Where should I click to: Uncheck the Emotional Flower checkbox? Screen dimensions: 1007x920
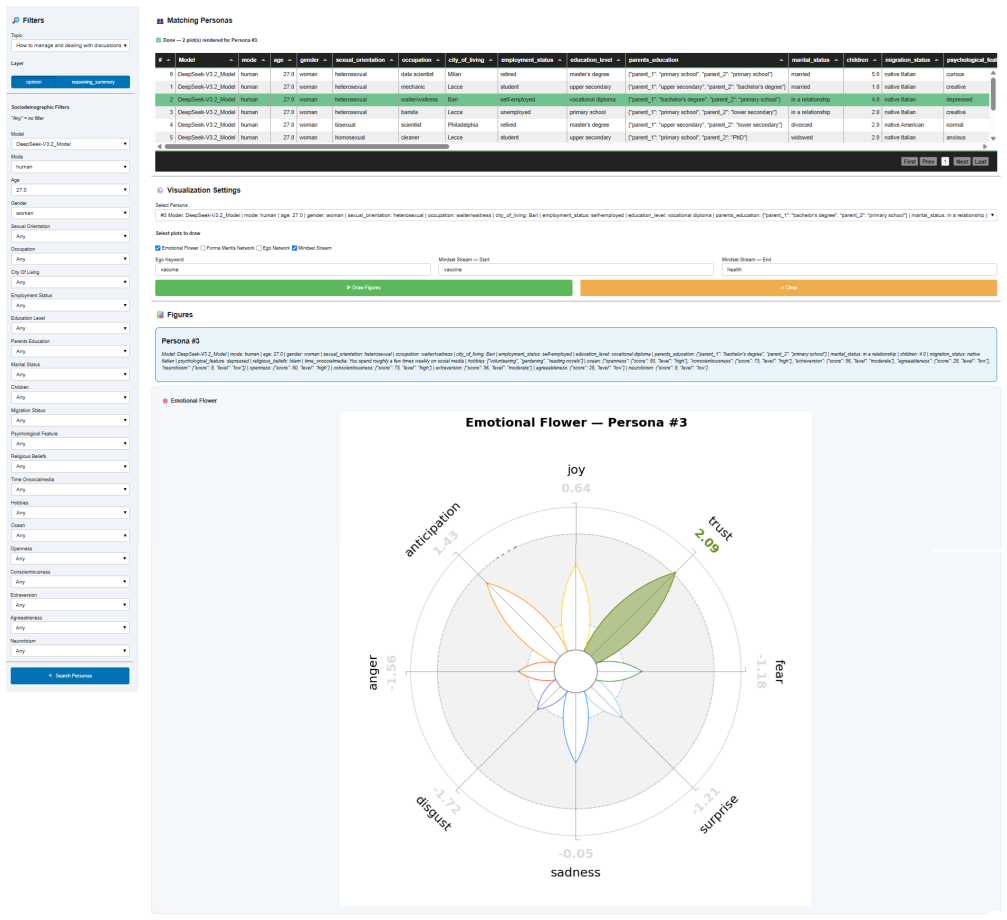tap(158, 248)
